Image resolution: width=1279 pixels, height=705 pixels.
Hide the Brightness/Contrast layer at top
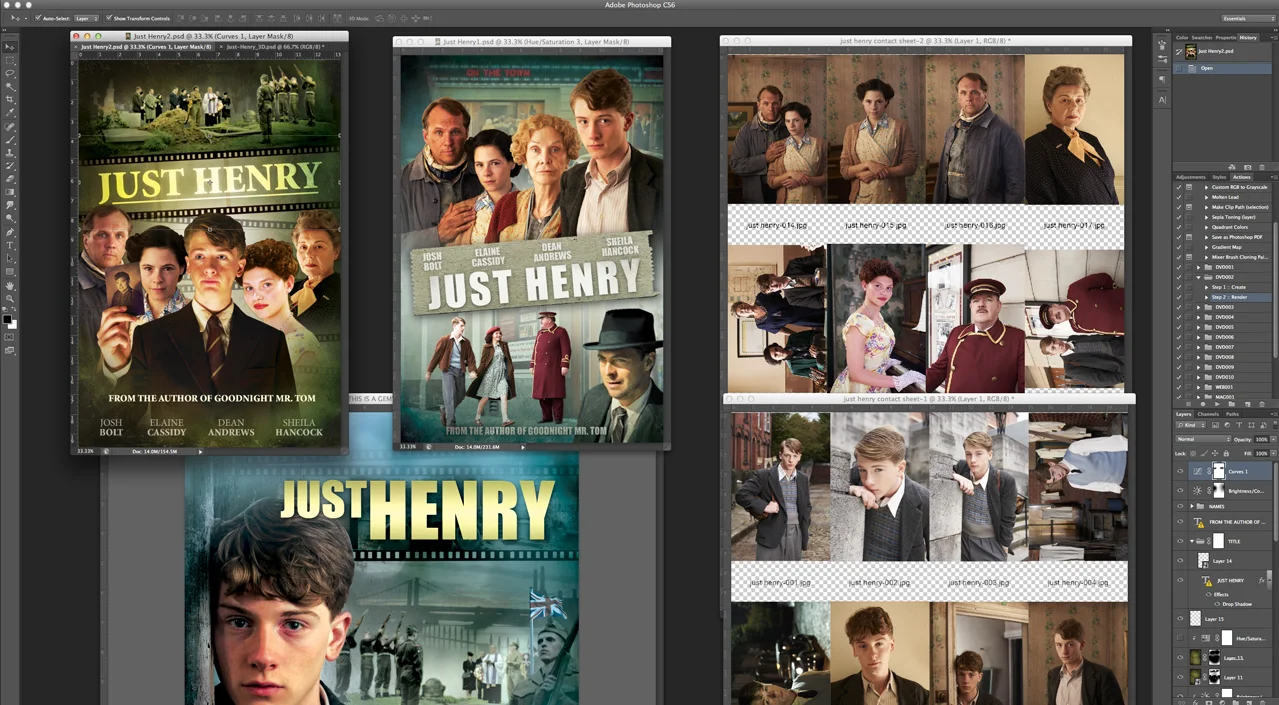point(1181,491)
